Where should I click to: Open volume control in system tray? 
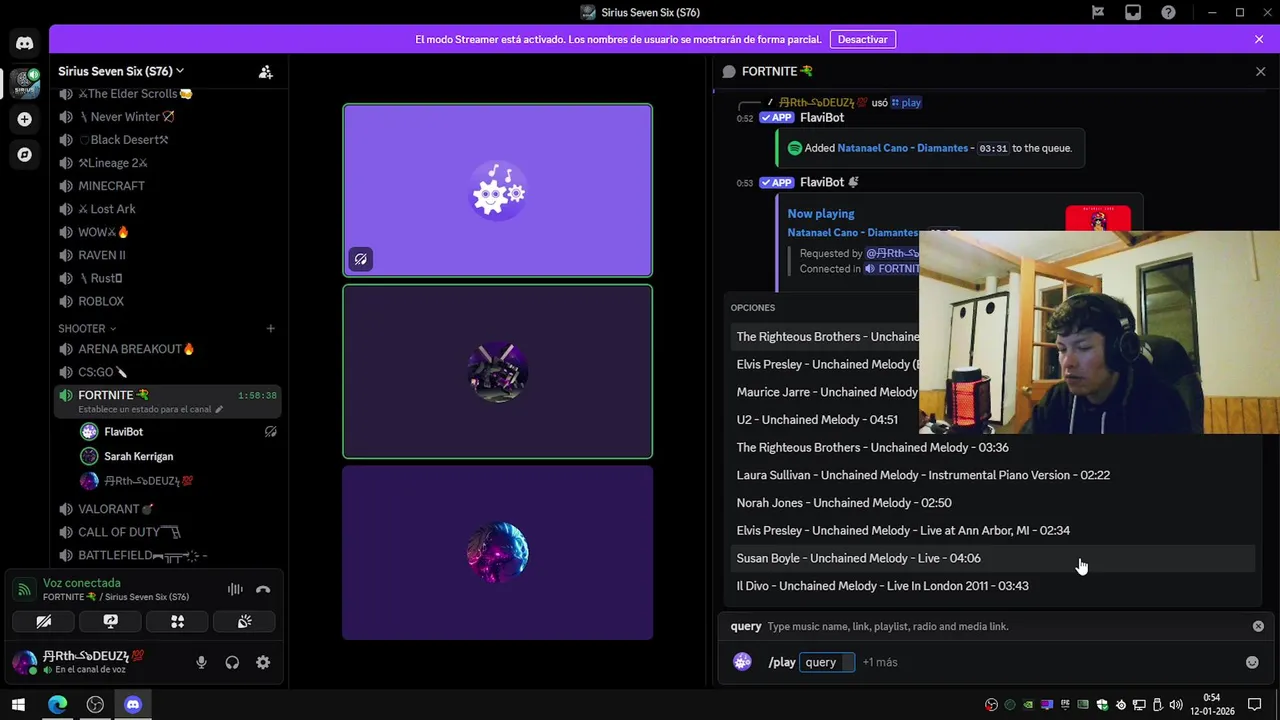(x=1176, y=705)
